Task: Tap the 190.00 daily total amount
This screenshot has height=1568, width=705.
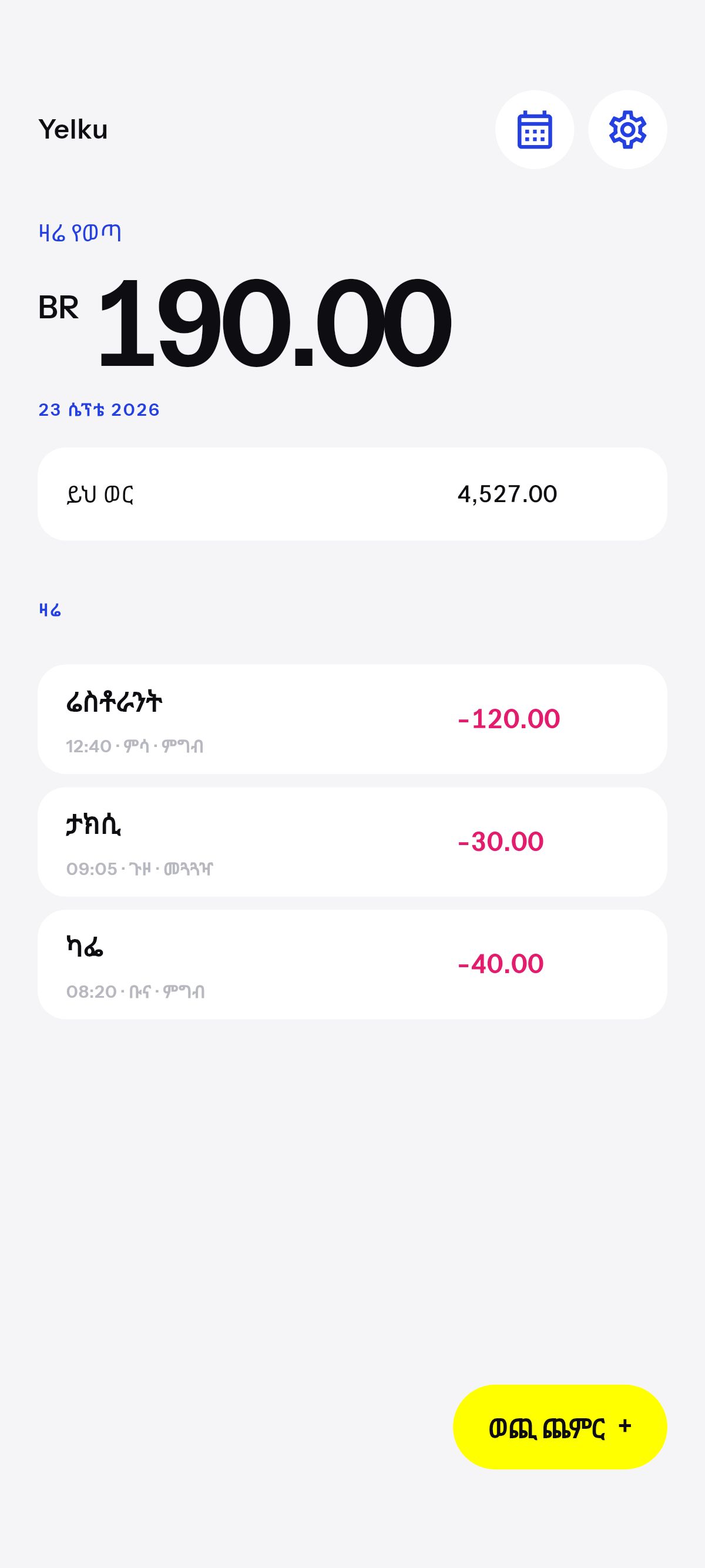Action: point(274,322)
